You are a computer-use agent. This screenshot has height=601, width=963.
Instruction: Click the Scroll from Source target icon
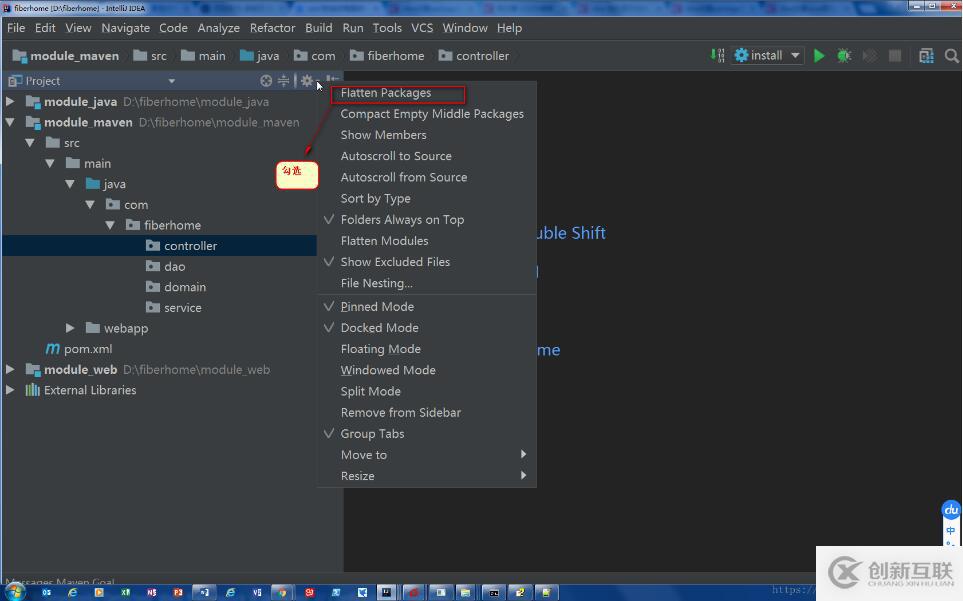point(266,81)
